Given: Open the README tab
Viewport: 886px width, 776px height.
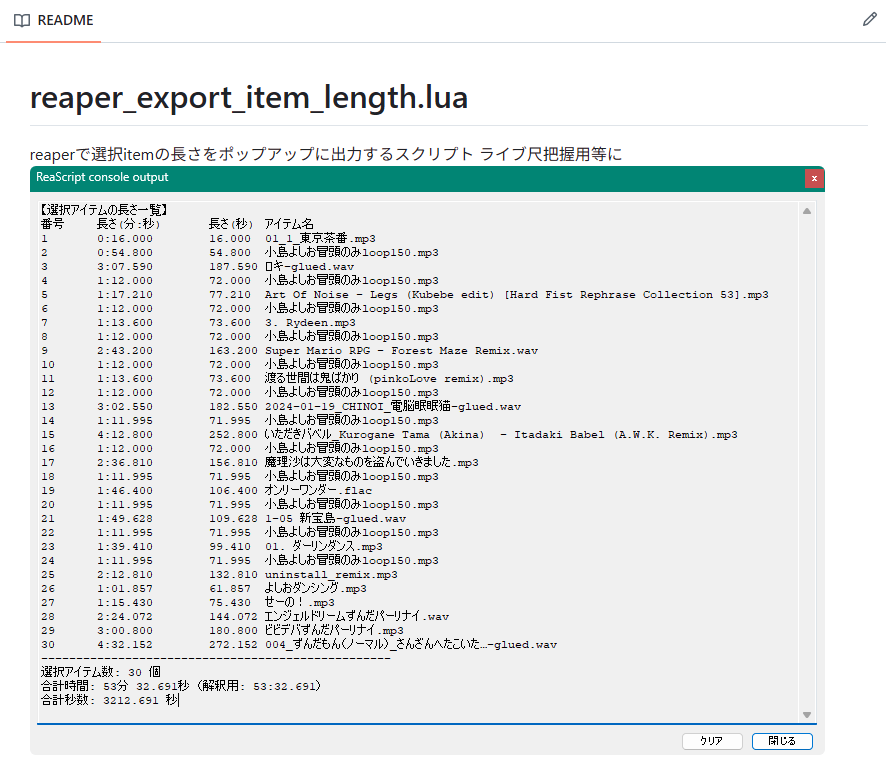Looking at the screenshot, I should coord(54,20).
